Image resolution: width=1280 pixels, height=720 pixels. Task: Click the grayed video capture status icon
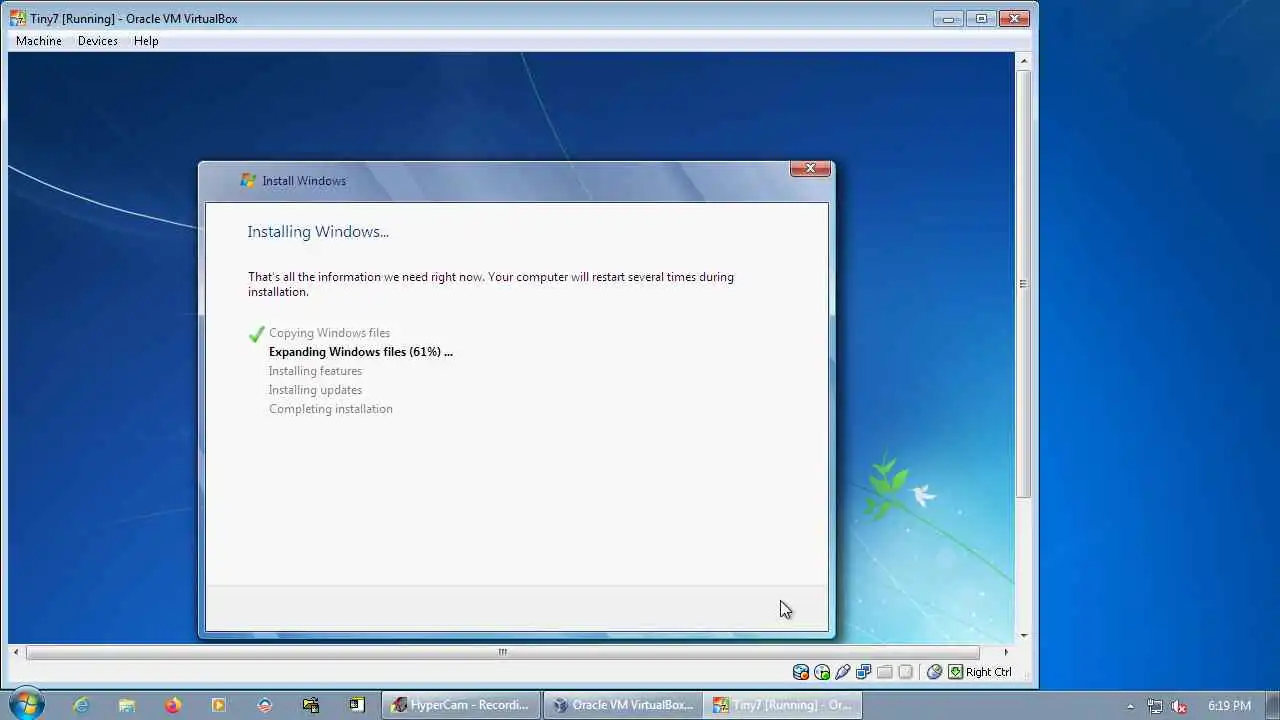906,672
